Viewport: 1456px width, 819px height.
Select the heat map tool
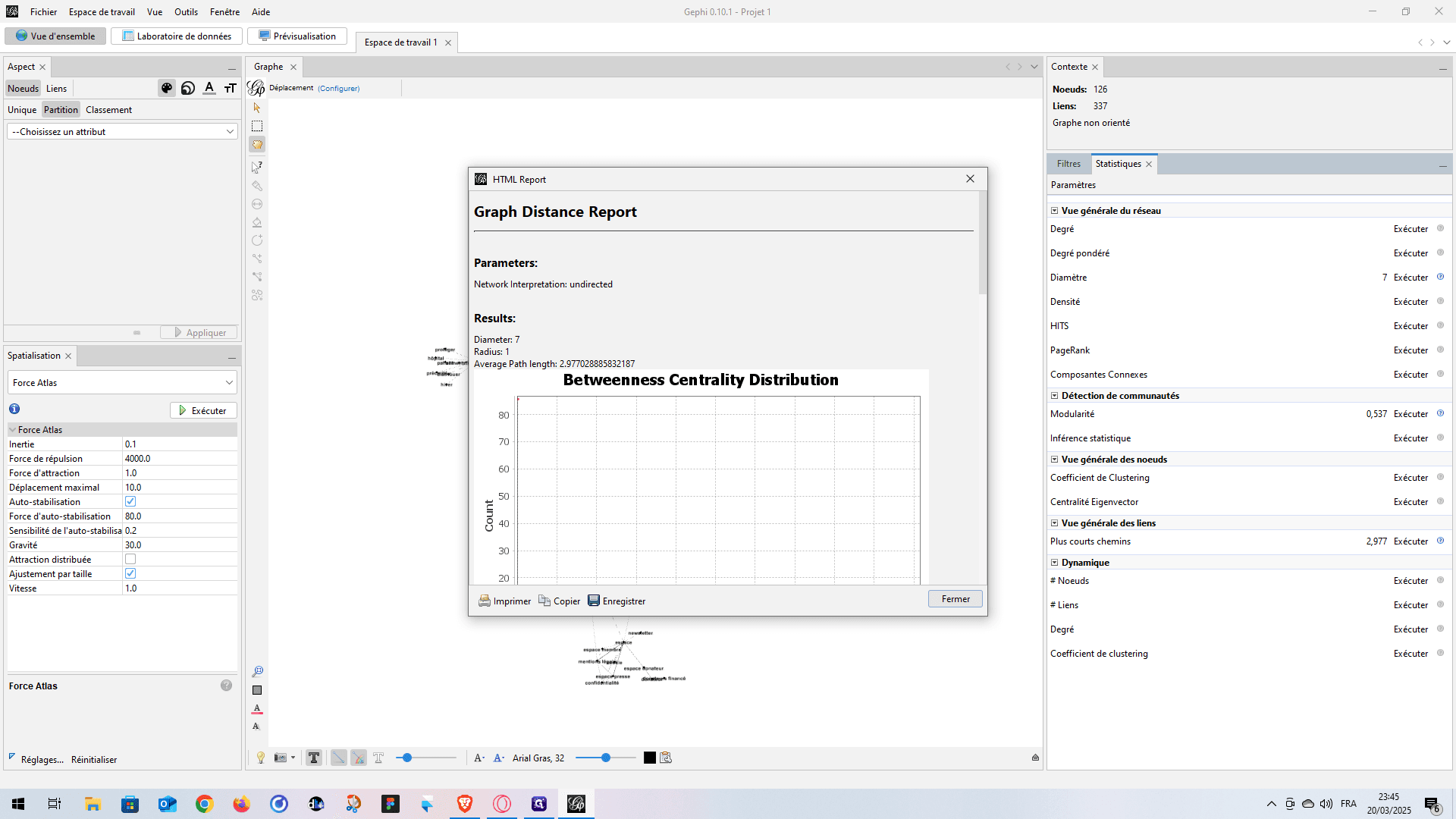257,295
